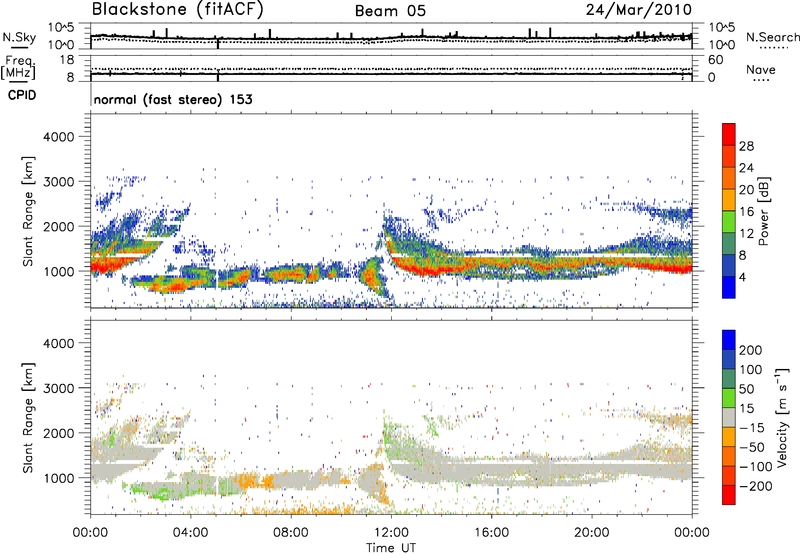This screenshot has width=800, height=554.
Task: Click 'Slant Range [km]' label of power panel
Action: pos(28,211)
